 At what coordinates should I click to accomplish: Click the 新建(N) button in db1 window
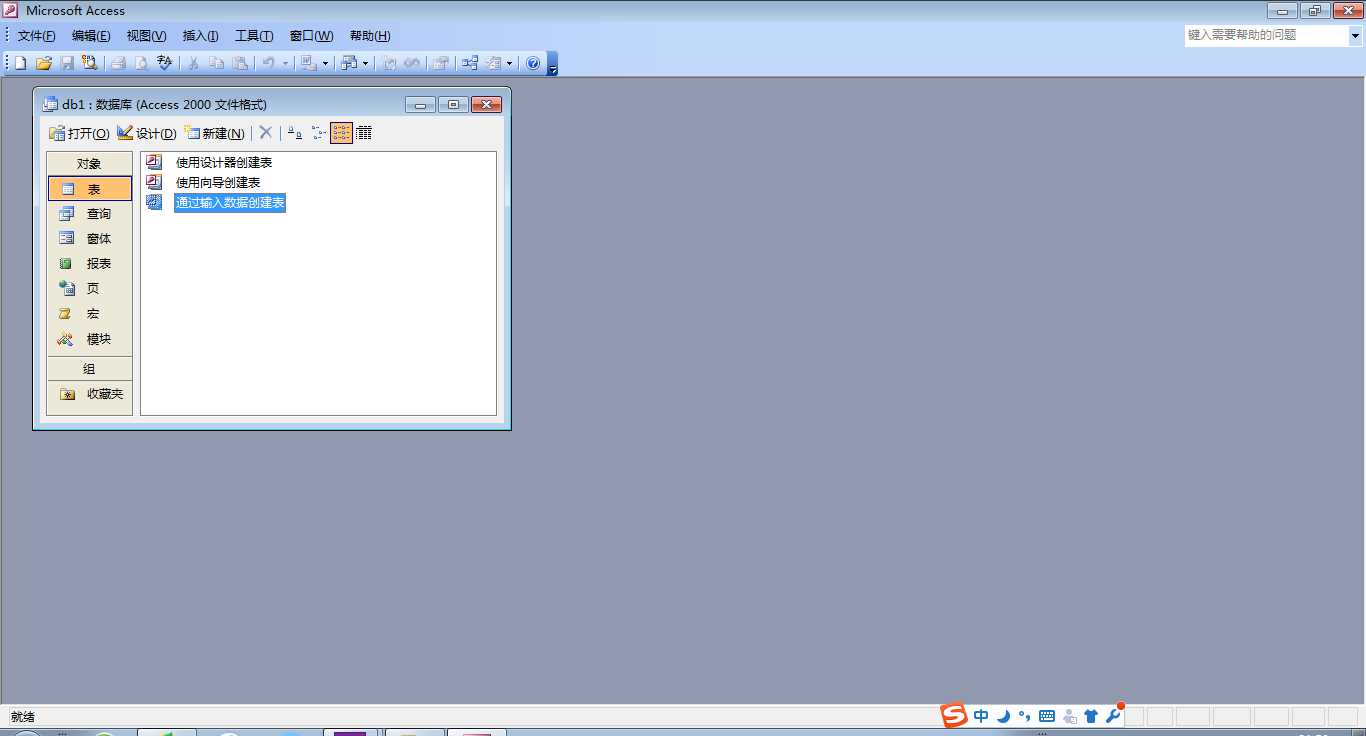point(214,133)
